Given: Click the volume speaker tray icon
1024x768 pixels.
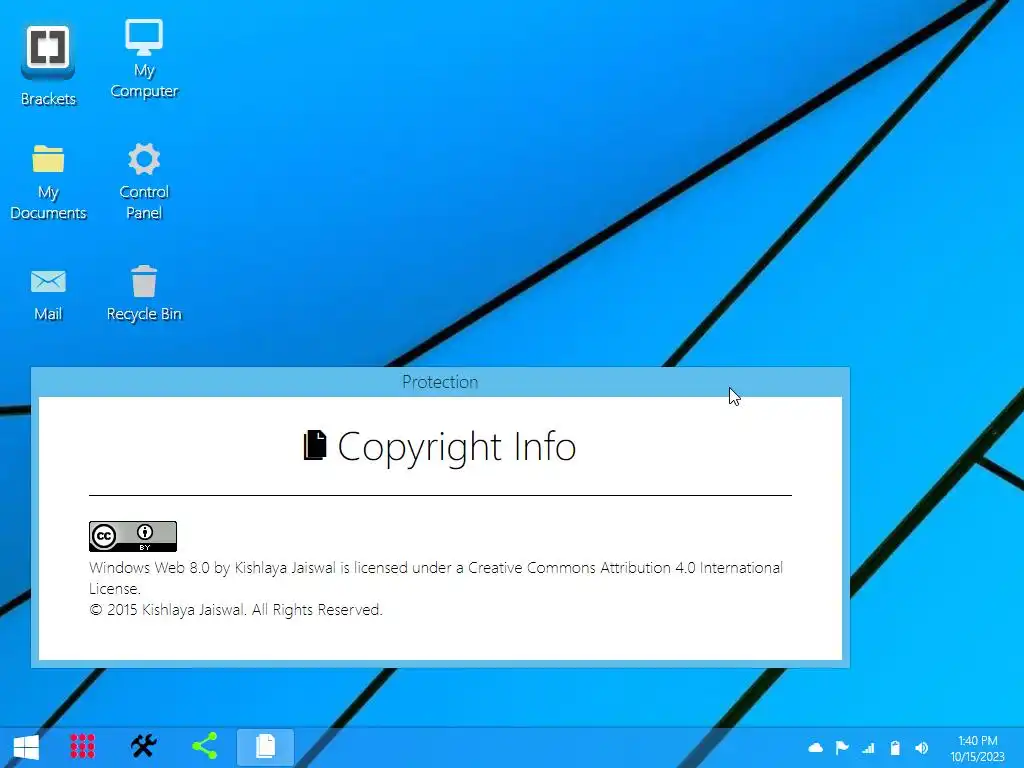Looking at the screenshot, I should pyautogui.click(x=921, y=748).
